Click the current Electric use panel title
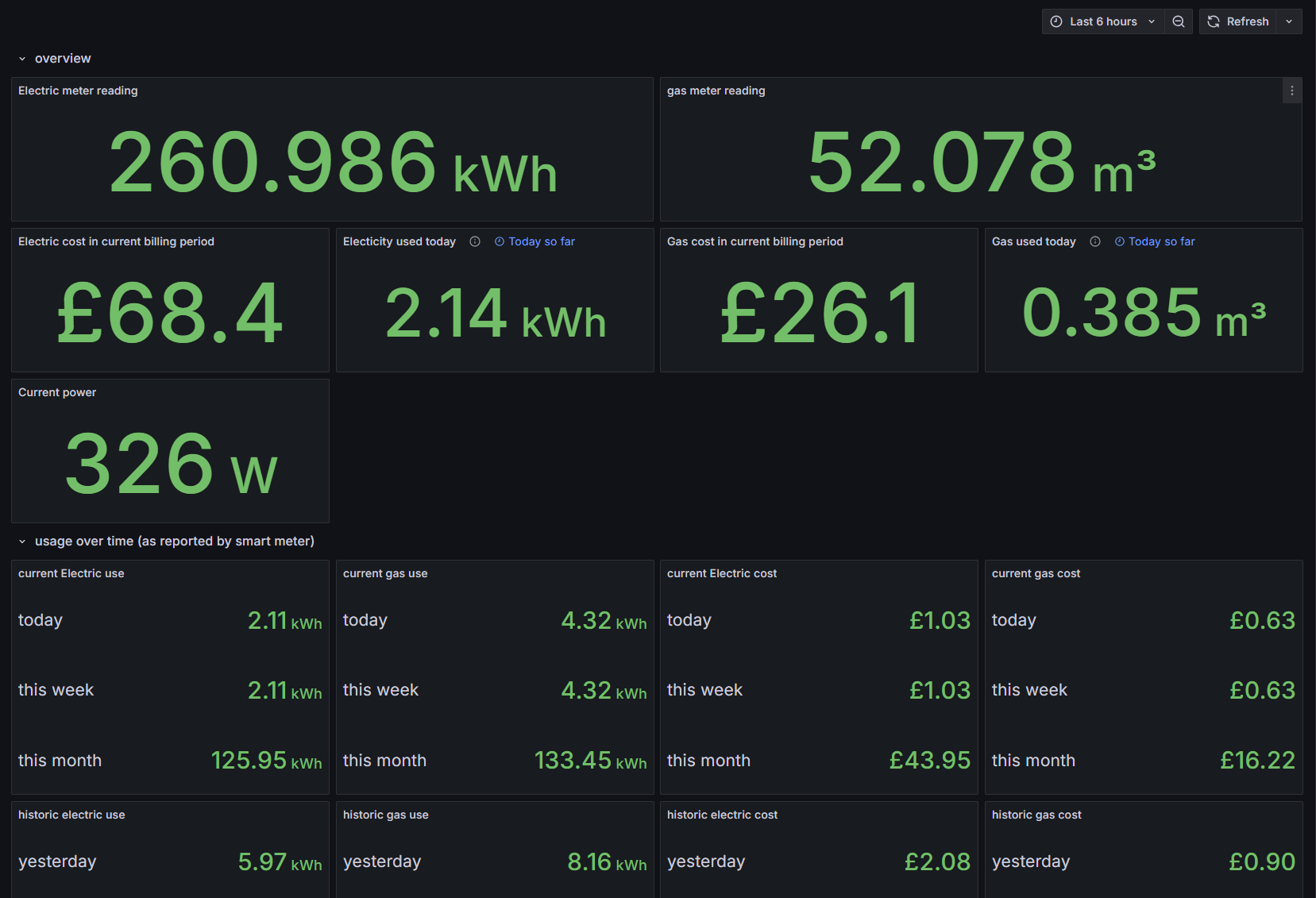 click(x=71, y=573)
